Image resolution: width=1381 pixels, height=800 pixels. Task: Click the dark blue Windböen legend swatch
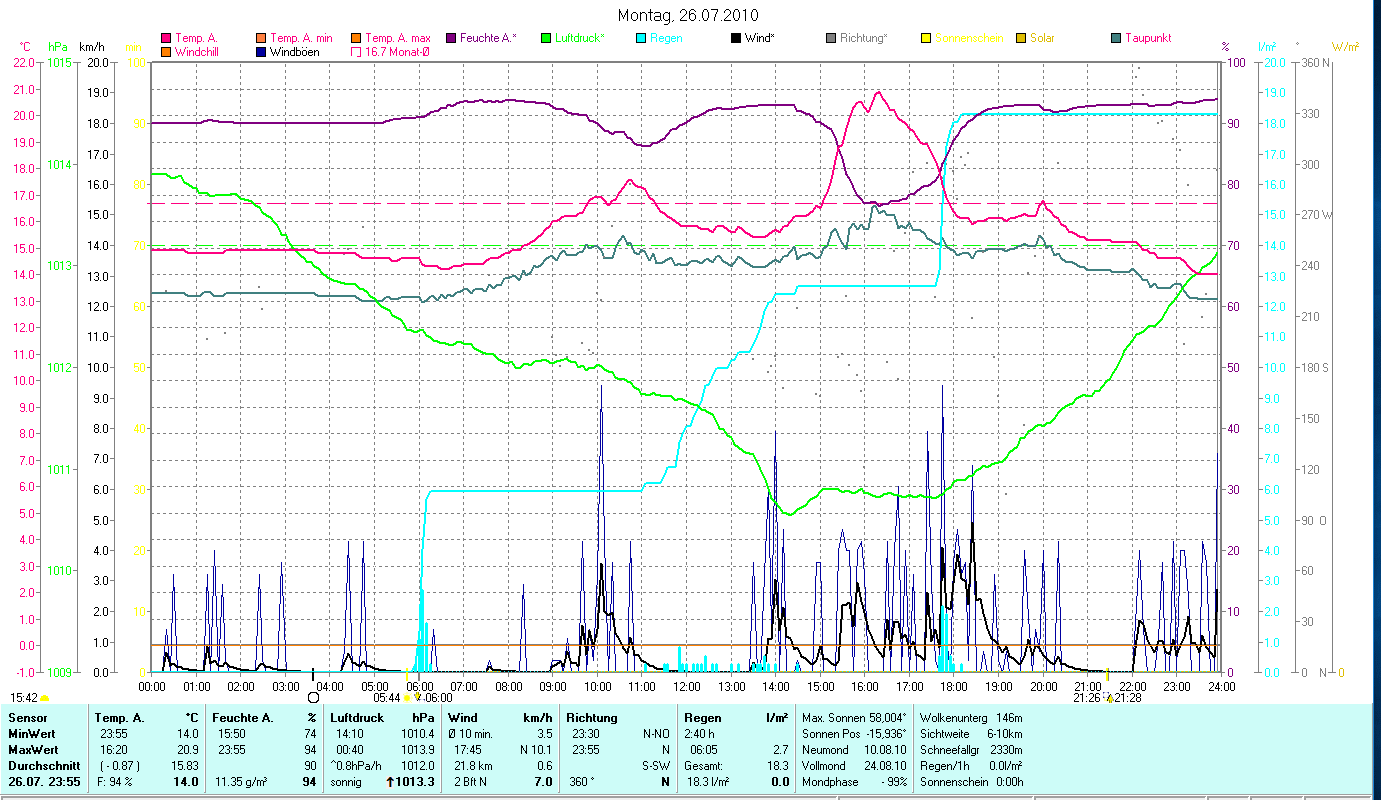coord(261,51)
